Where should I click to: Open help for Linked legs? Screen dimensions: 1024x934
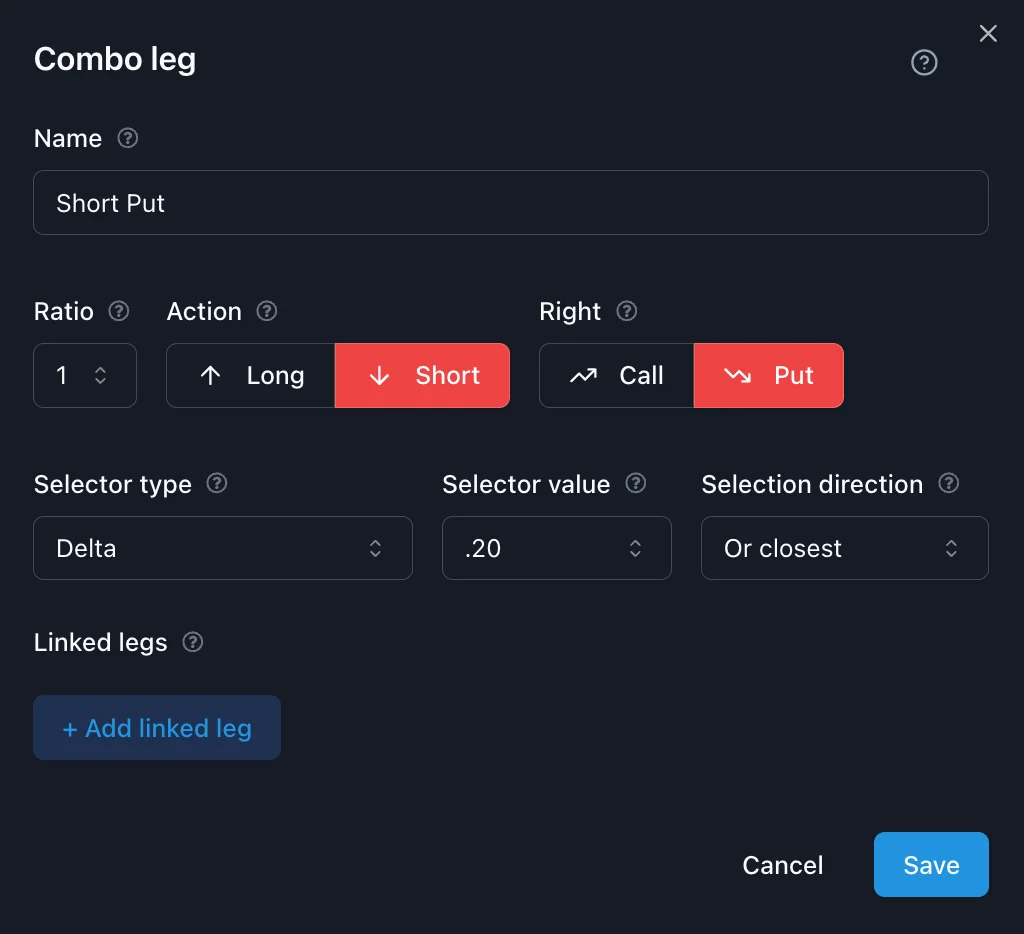pyautogui.click(x=193, y=642)
